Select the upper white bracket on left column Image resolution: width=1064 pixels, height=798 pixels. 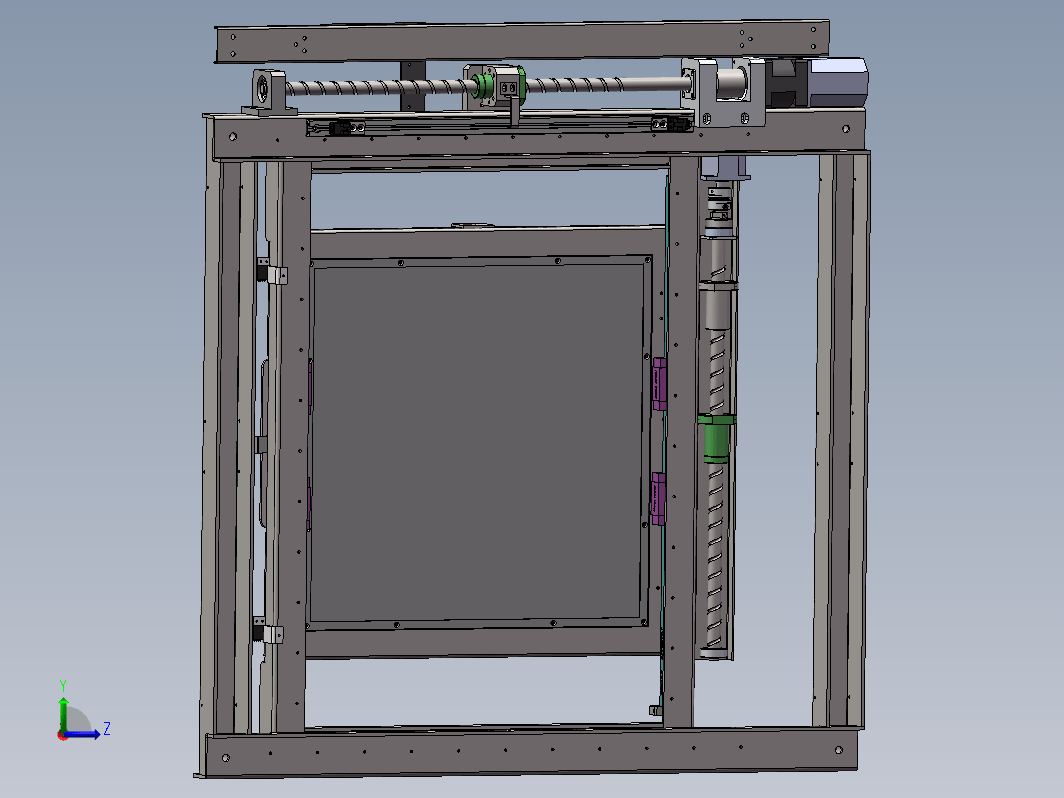277,276
